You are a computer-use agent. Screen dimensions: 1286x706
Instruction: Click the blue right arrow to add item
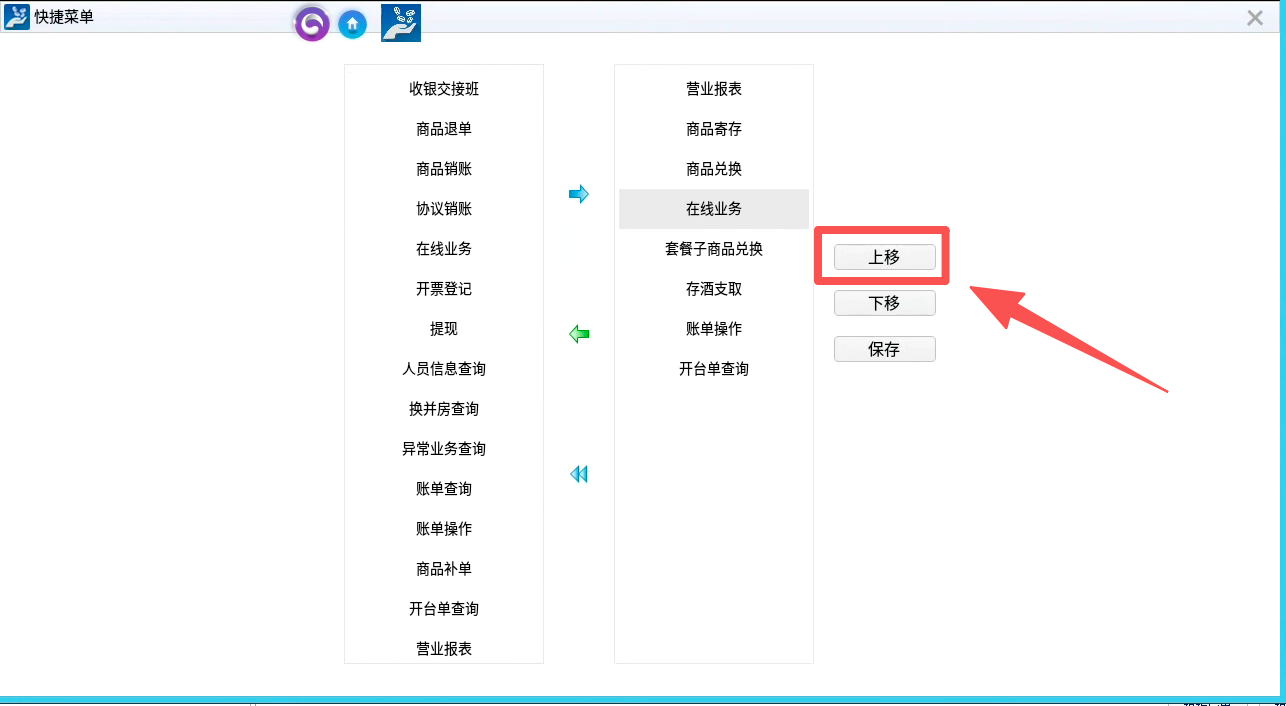coord(579,194)
